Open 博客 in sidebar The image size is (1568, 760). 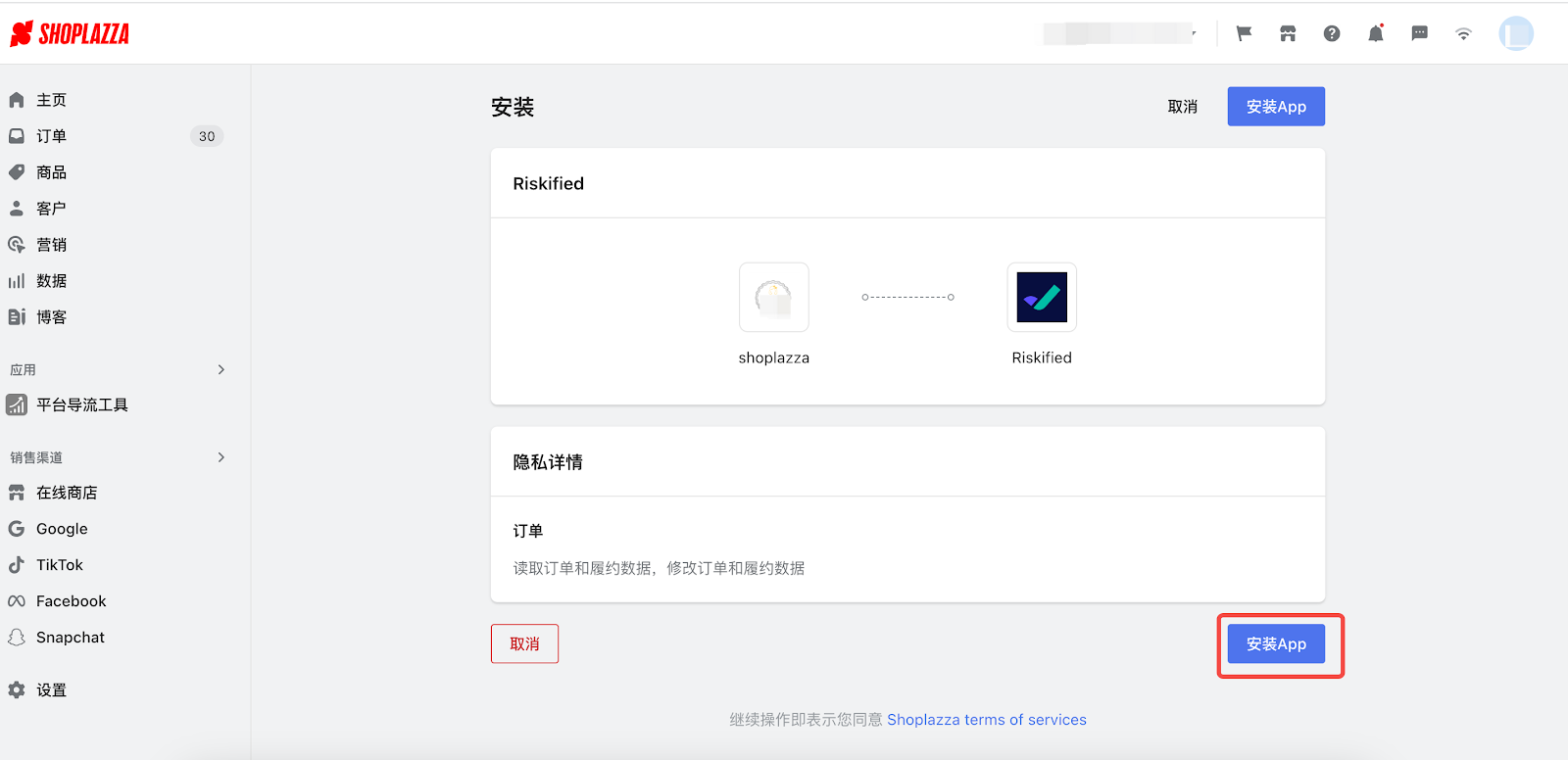(52, 317)
